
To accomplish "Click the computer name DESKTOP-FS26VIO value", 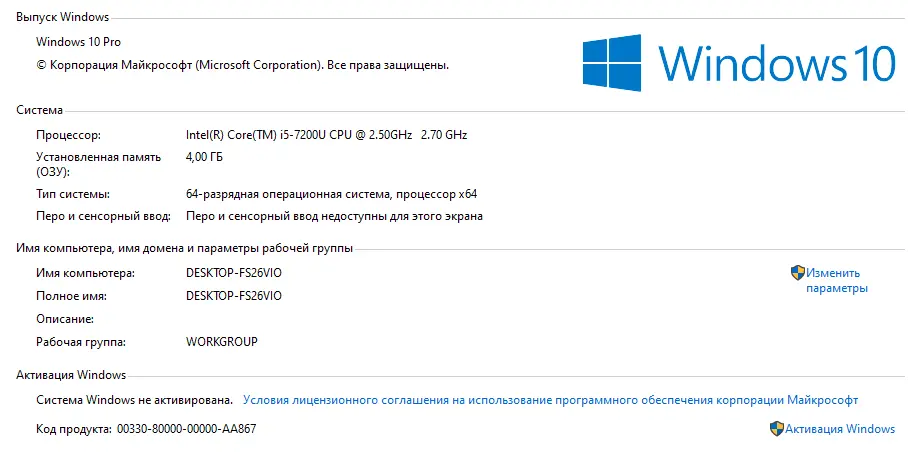I will tap(234, 273).
